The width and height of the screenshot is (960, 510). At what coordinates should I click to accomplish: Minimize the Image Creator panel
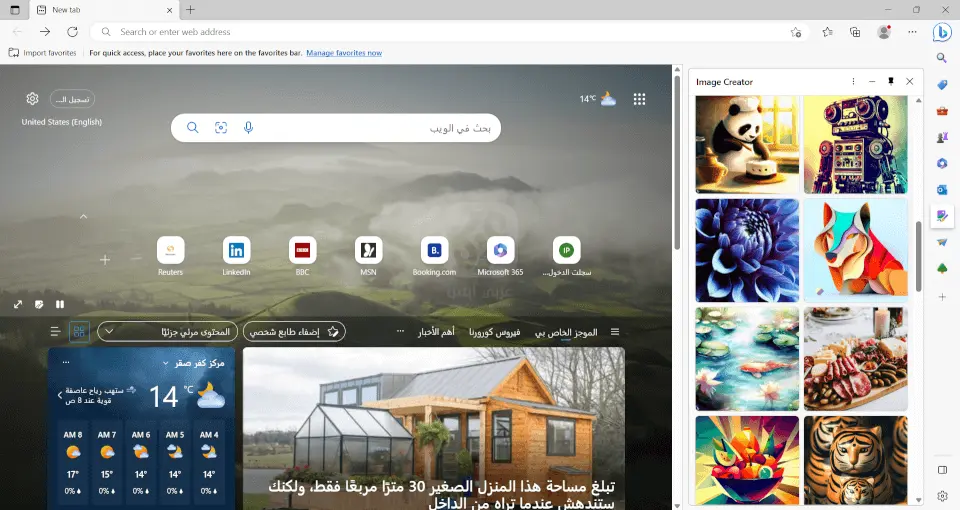(x=872, y=81)
